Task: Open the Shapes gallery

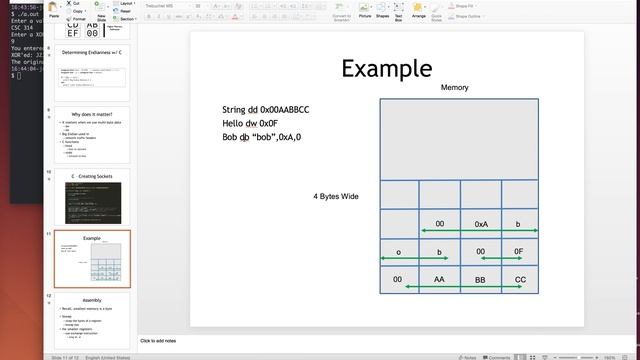Action: (382, 10)
